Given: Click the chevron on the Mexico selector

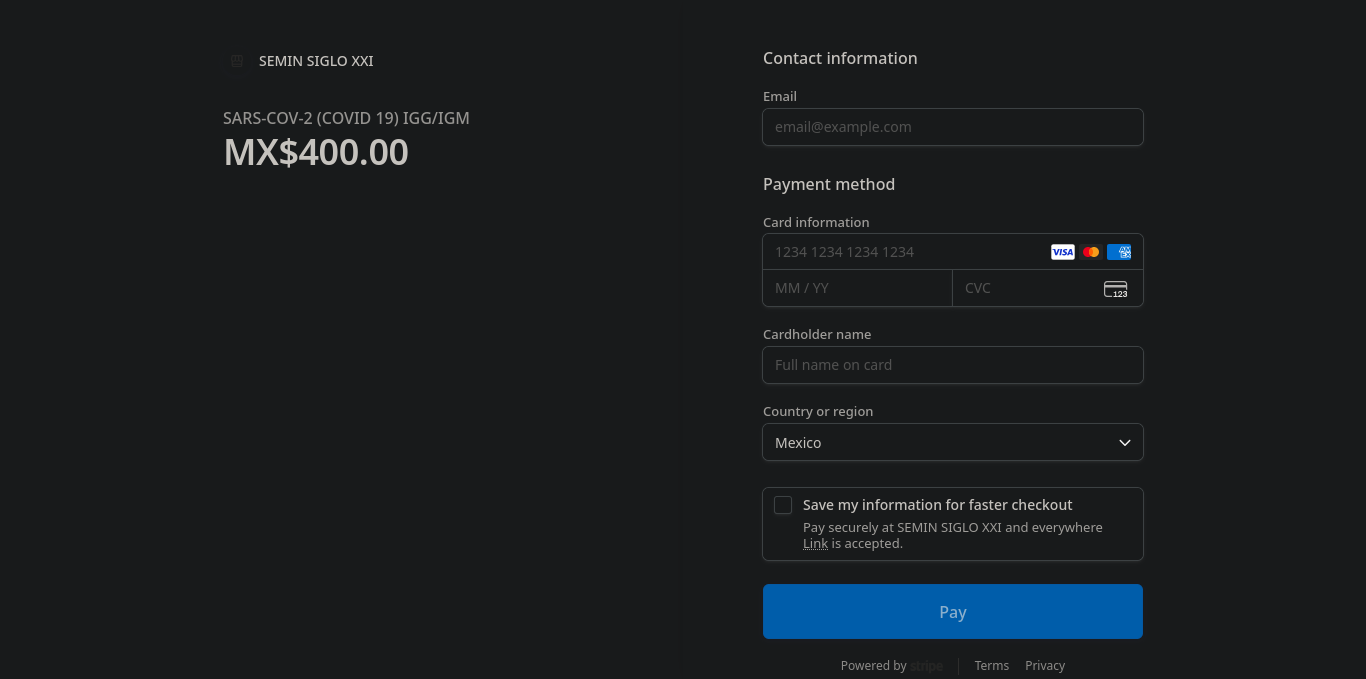Looking at the screenshot, I should tap(1124, 442).
